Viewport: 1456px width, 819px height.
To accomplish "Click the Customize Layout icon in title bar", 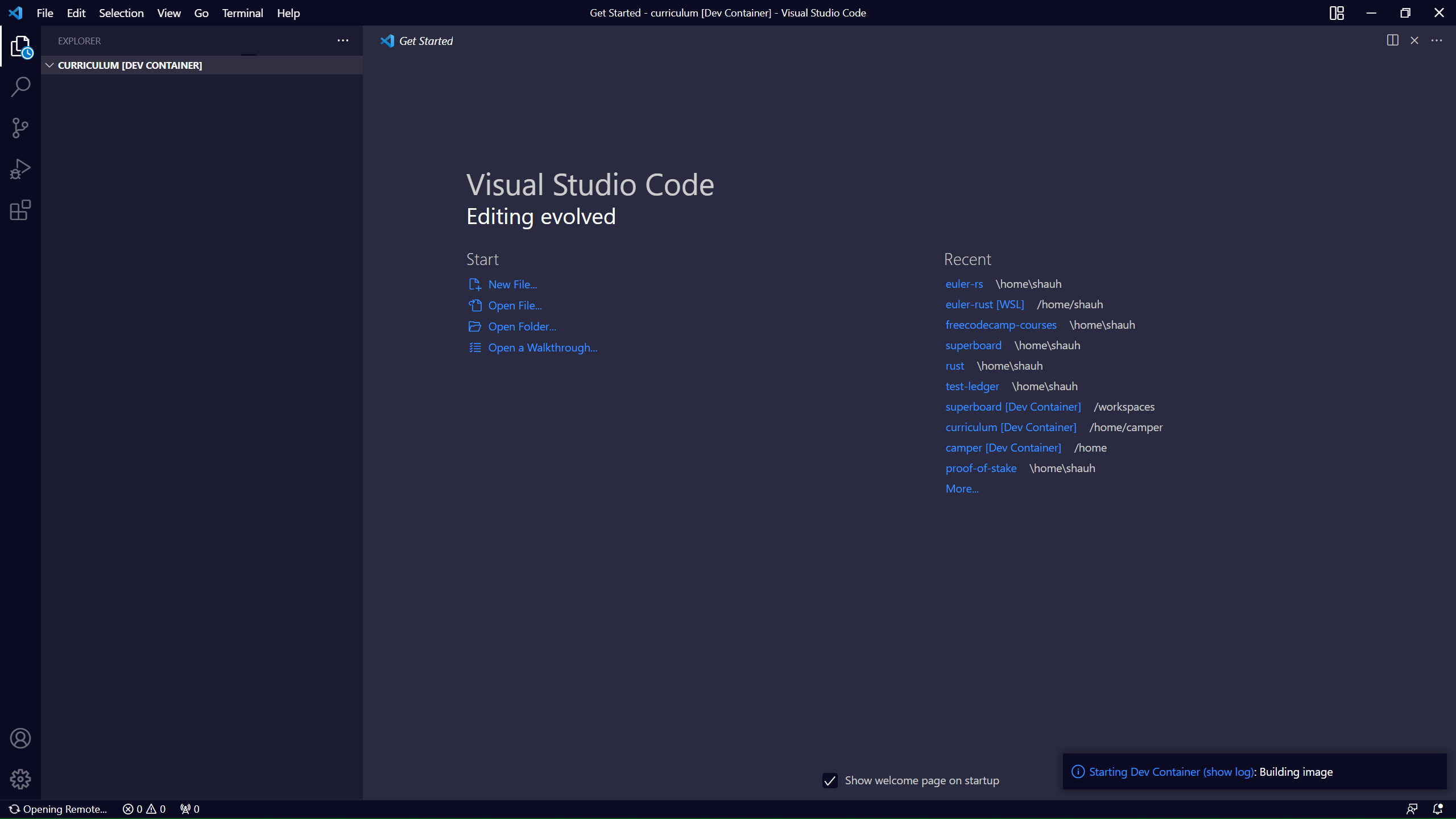I will [1337, 13].
